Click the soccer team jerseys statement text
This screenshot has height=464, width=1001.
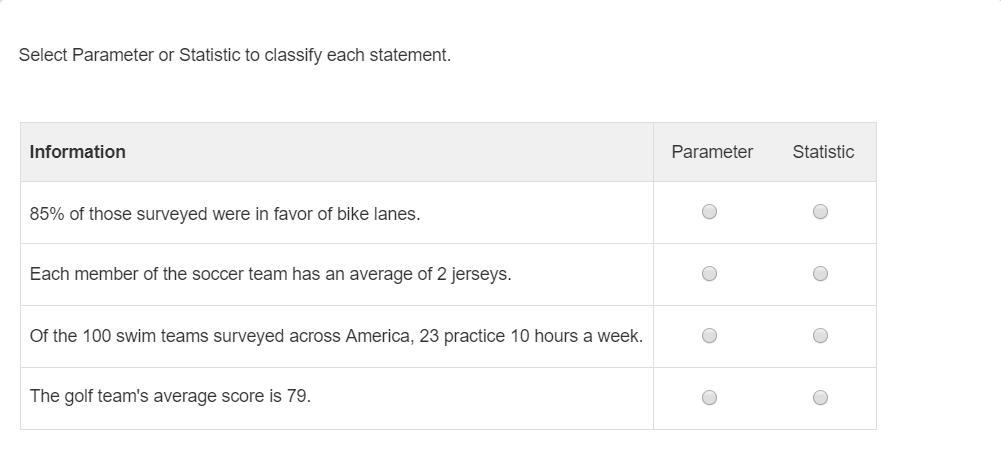click(270, 274)
